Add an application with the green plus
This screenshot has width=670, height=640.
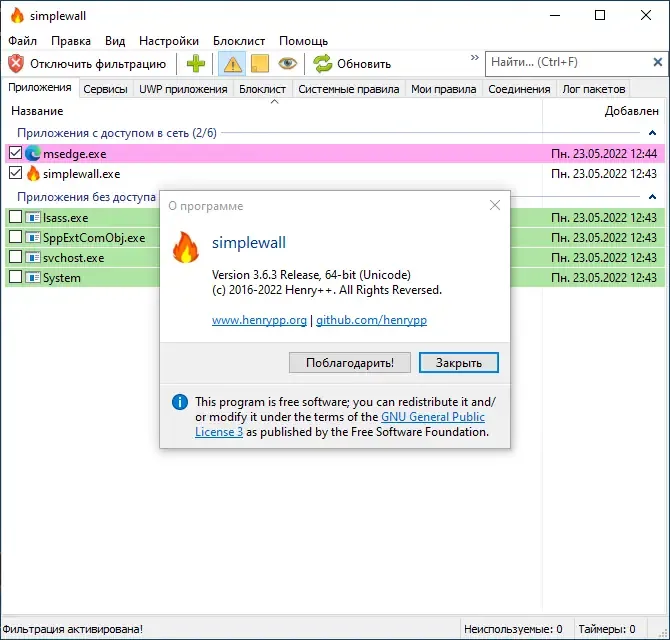coord(196,64)
